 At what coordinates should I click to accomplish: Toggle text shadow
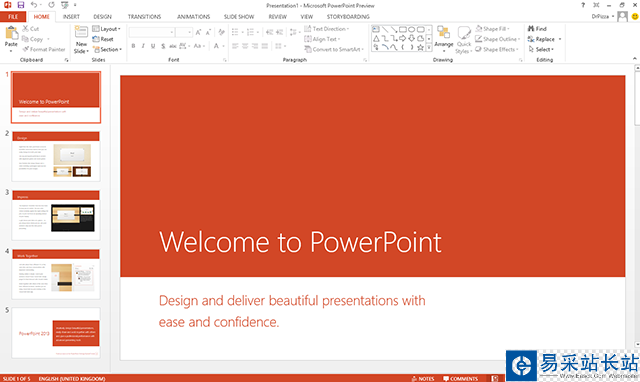point(163,46)
